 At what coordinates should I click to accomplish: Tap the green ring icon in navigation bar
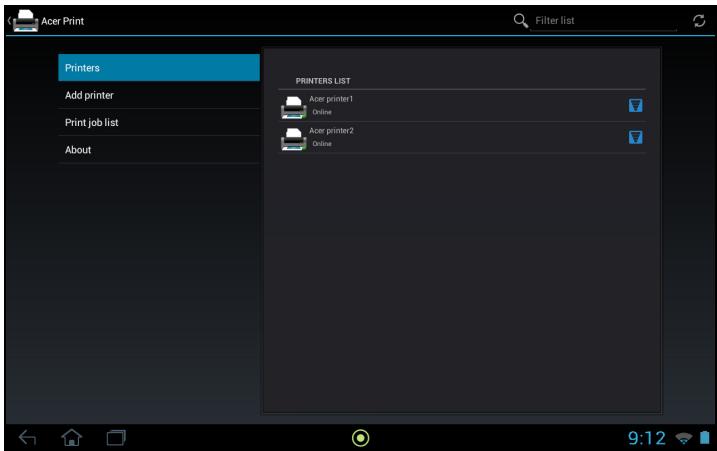pos(360,438)
